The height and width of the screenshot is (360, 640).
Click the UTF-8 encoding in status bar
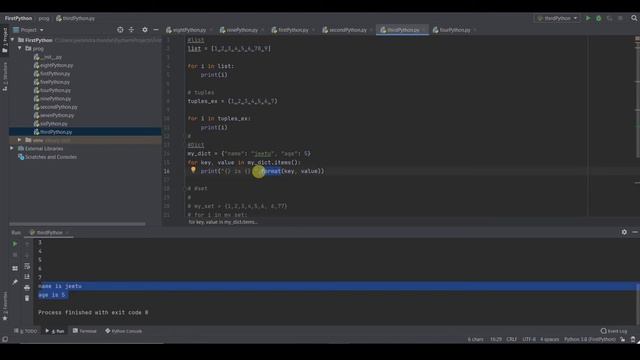coord(529,340)
